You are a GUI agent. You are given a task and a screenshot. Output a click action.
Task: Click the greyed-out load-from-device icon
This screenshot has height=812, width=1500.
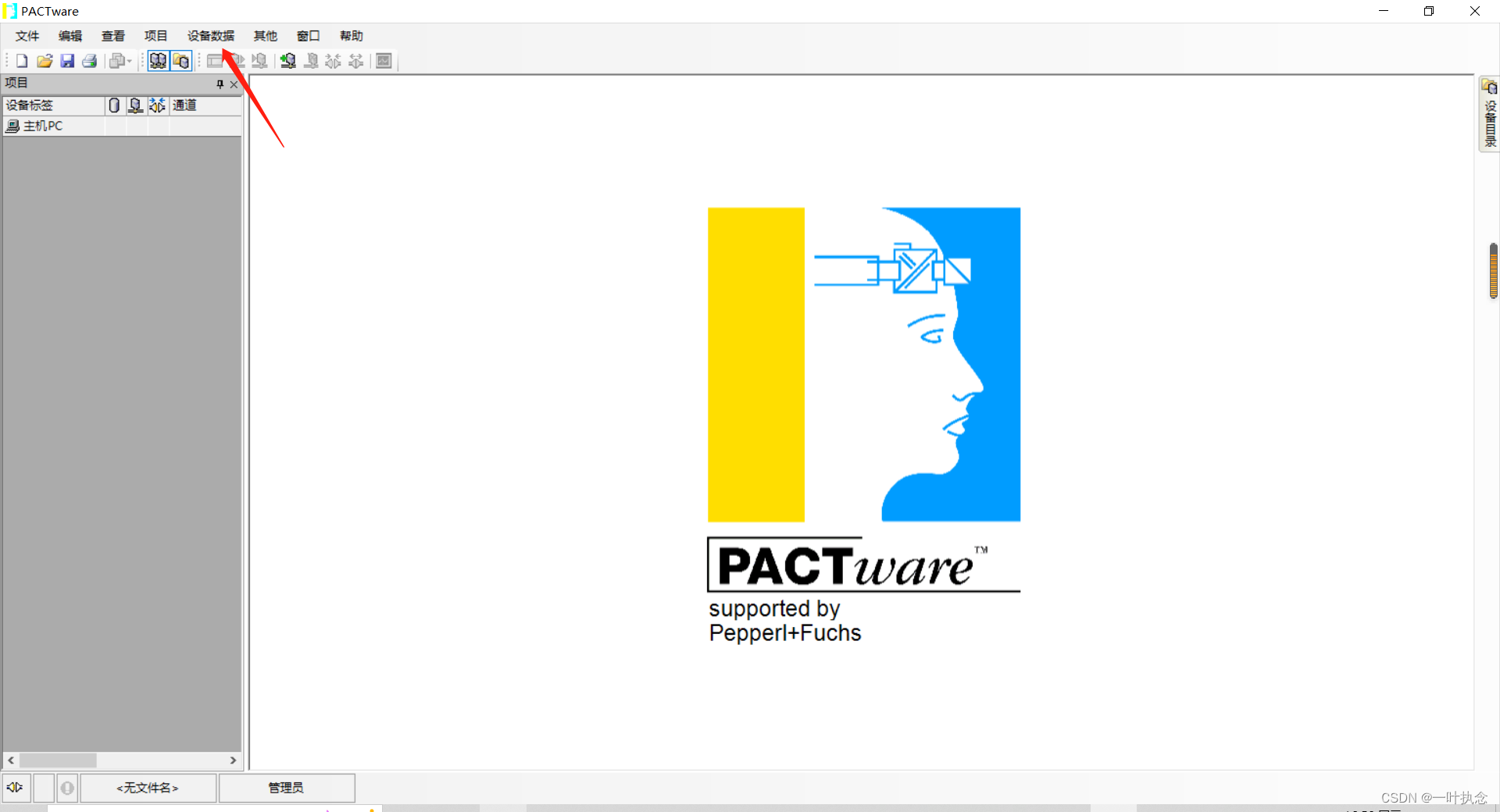(237, 61)
